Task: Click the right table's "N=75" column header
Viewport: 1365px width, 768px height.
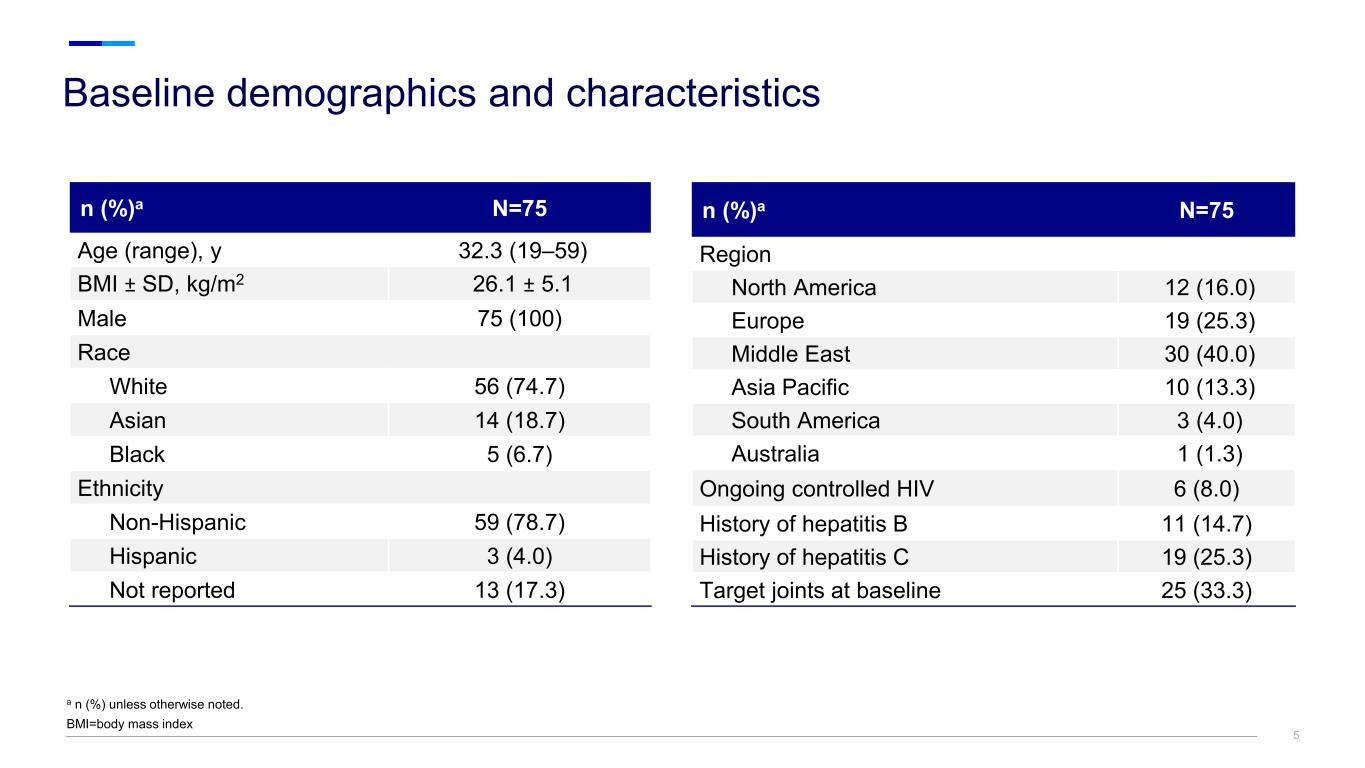Action: point(1206,210)
